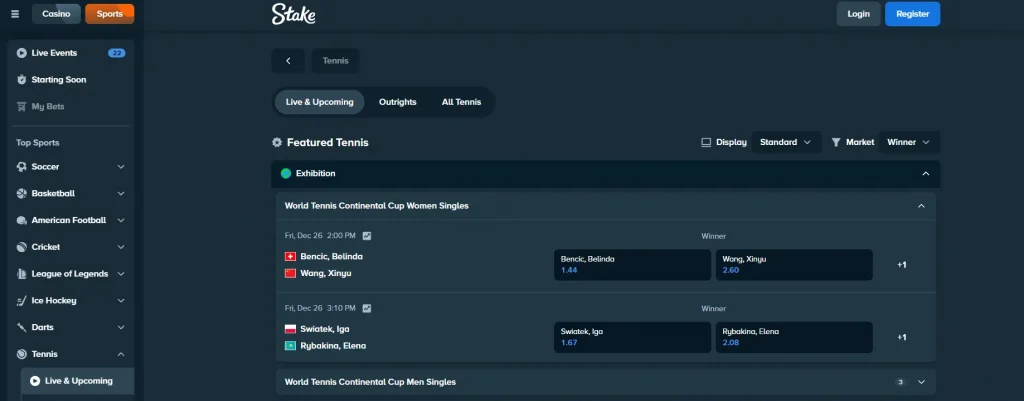Click the Featured Tennis gear icon

click(277, 142)
